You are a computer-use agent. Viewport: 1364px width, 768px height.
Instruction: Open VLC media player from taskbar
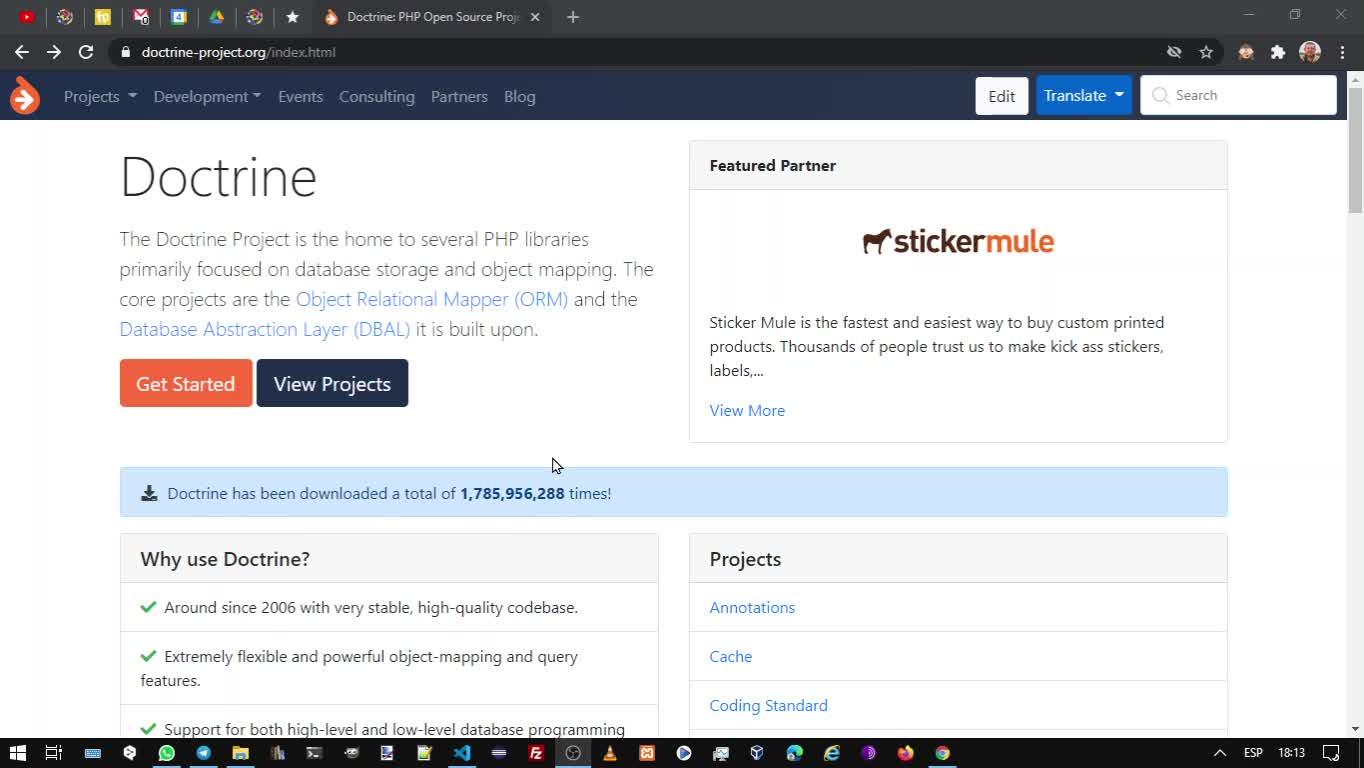[610, 753]
